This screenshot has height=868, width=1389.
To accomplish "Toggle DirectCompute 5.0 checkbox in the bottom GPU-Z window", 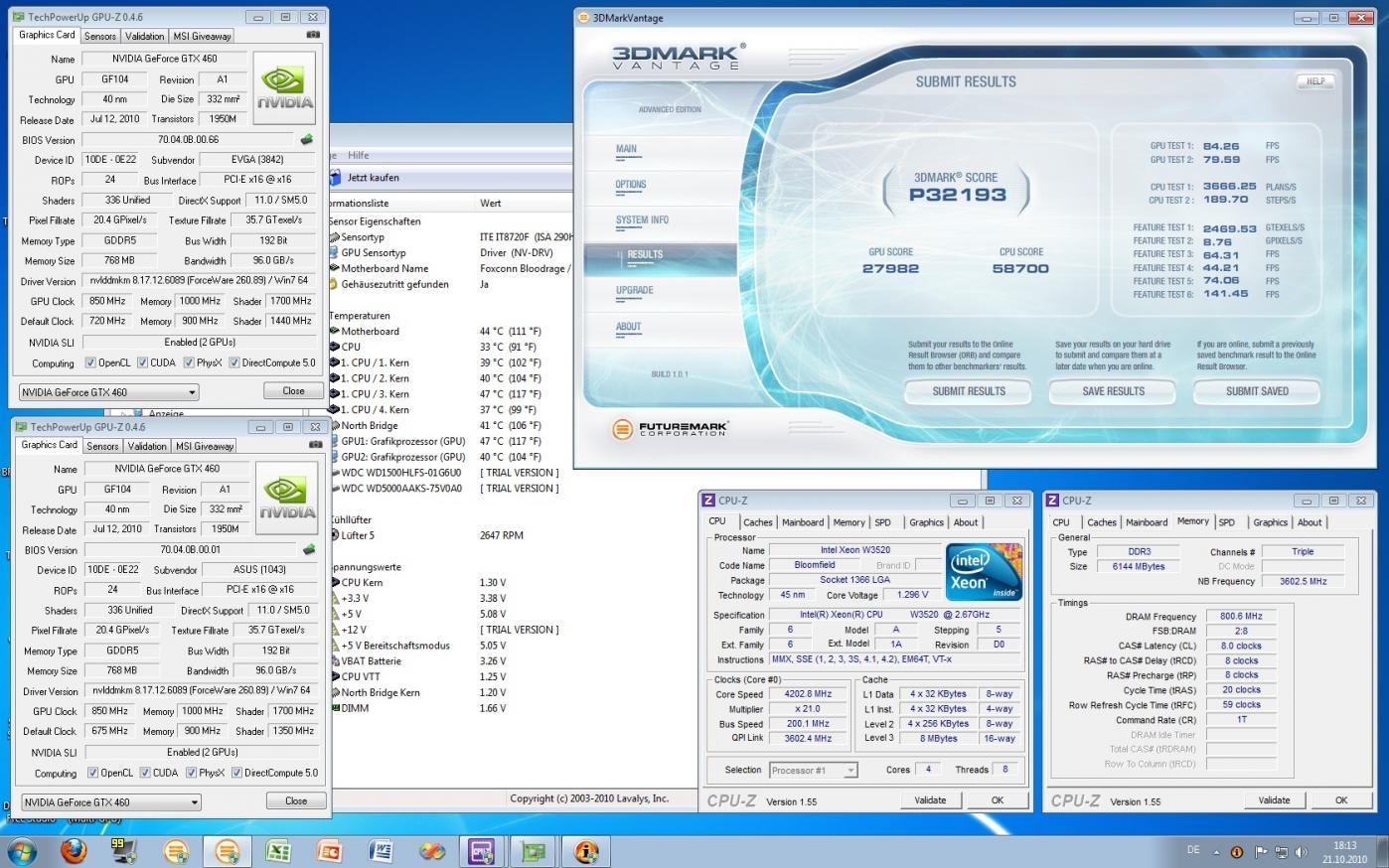I will click(236, 773).
